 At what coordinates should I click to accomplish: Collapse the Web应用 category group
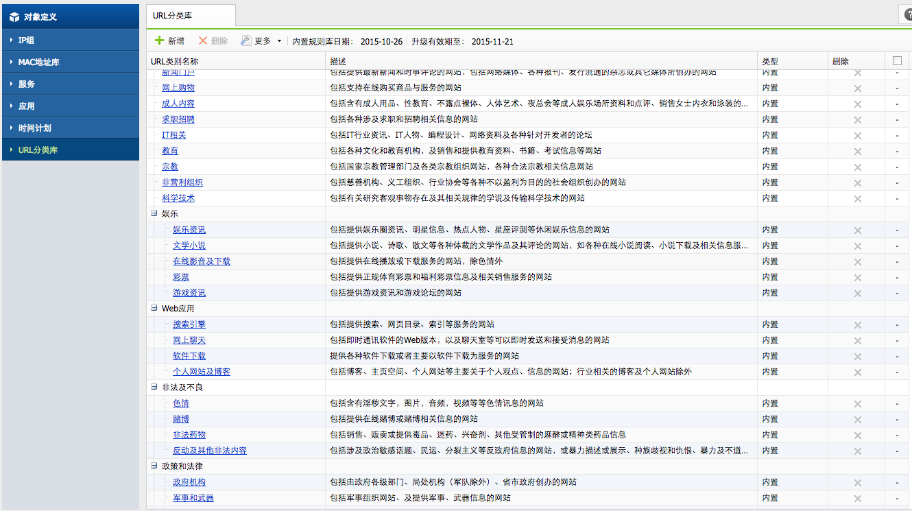(154, 309)
